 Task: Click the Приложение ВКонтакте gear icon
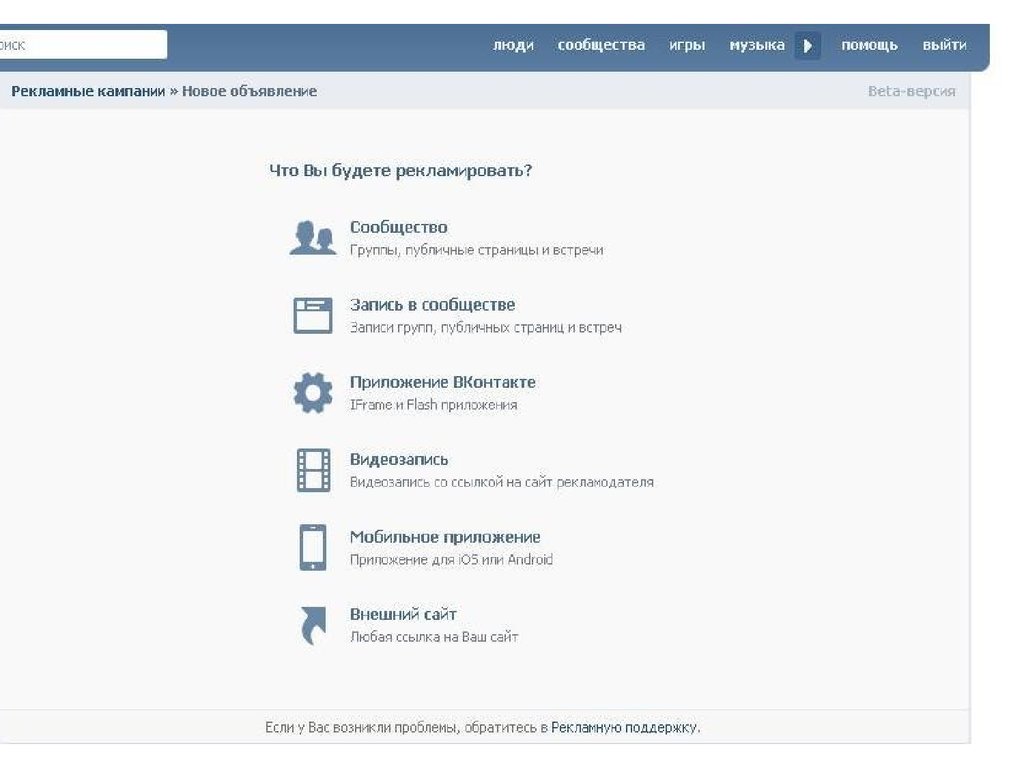click(x=313, y=392)
